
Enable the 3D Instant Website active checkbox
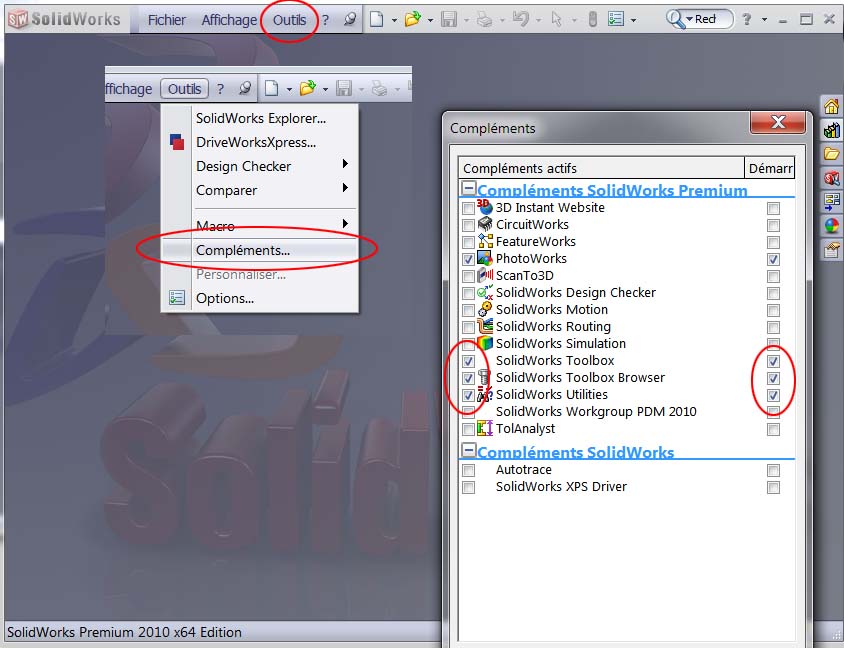[x=468, y=208]
